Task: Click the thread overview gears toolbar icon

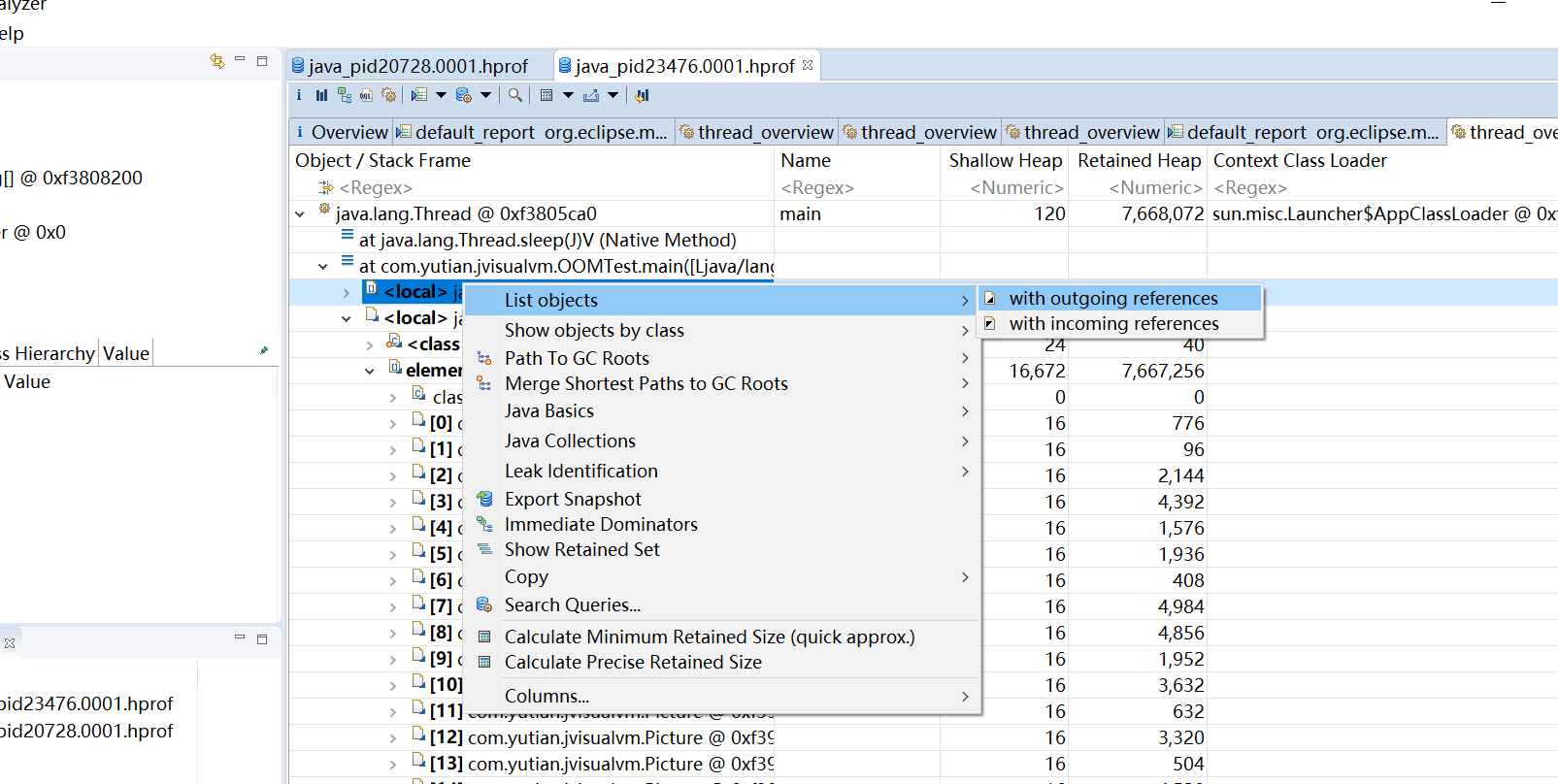Action: pos(389,95)
